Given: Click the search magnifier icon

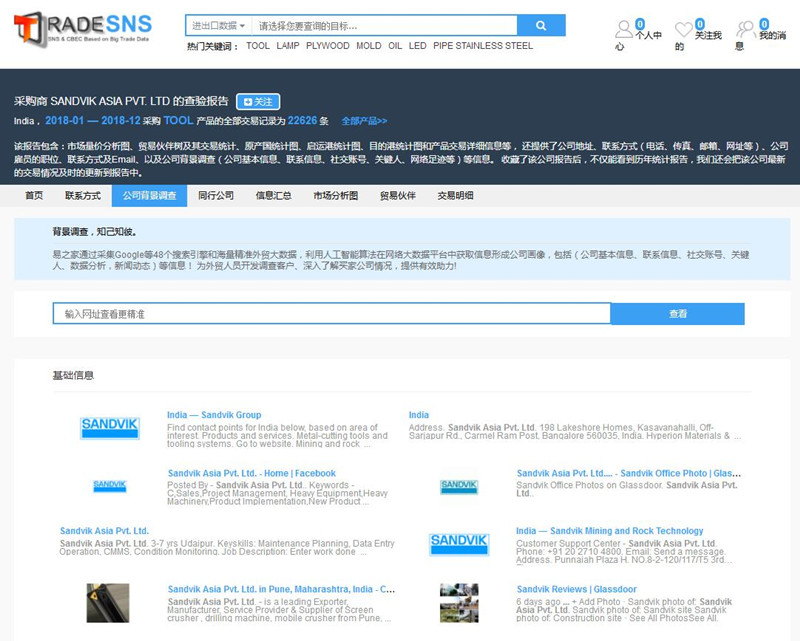Looking at the screenshot, I should [541, 24].
